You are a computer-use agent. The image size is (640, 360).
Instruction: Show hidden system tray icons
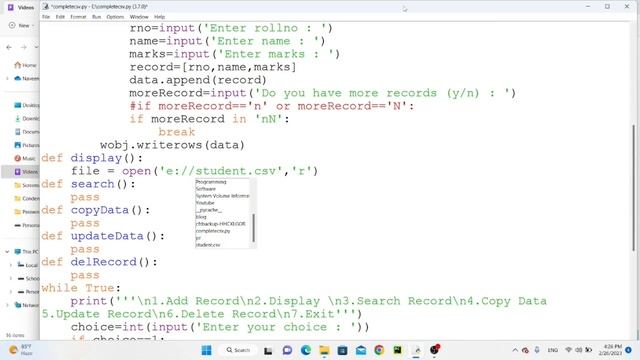click(515, 350)
